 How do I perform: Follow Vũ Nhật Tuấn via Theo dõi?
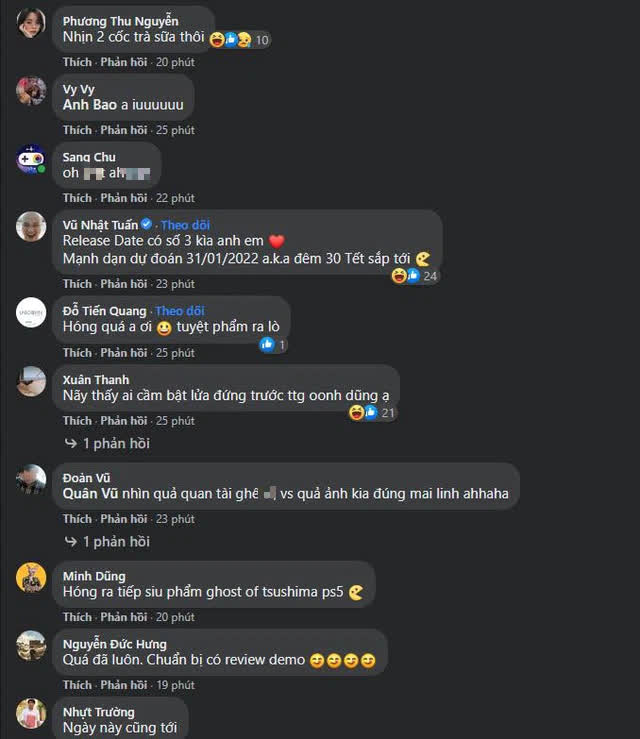(x=185, y=225)
